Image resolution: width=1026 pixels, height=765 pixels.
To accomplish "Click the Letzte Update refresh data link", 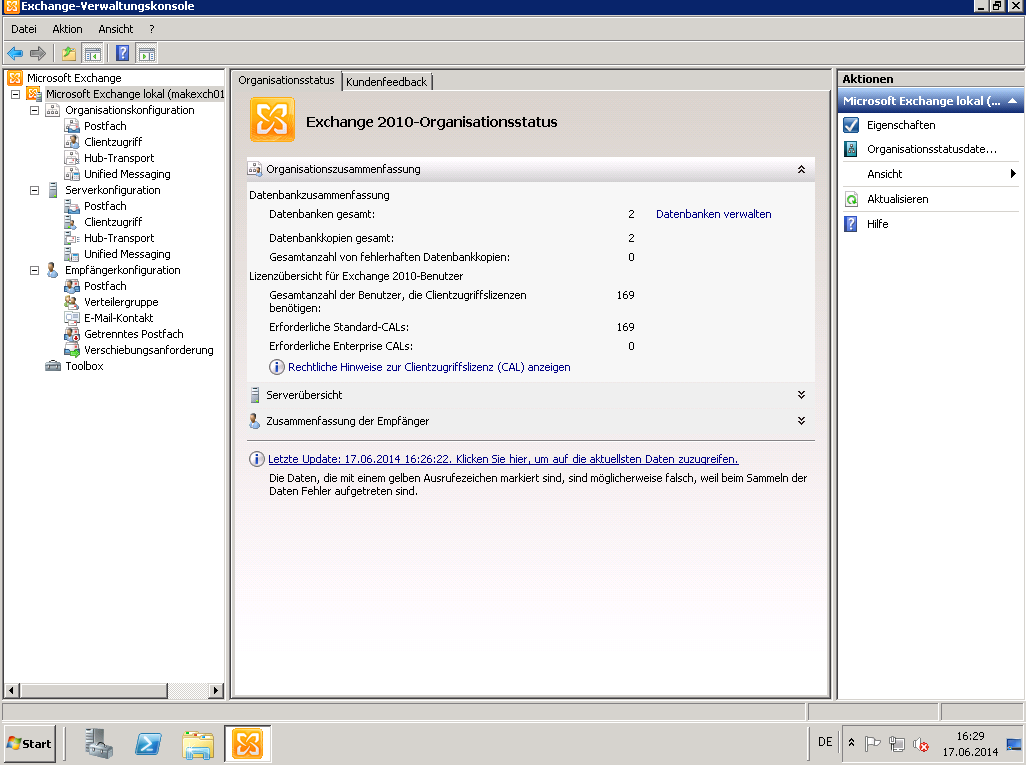I will coord(503,459).
